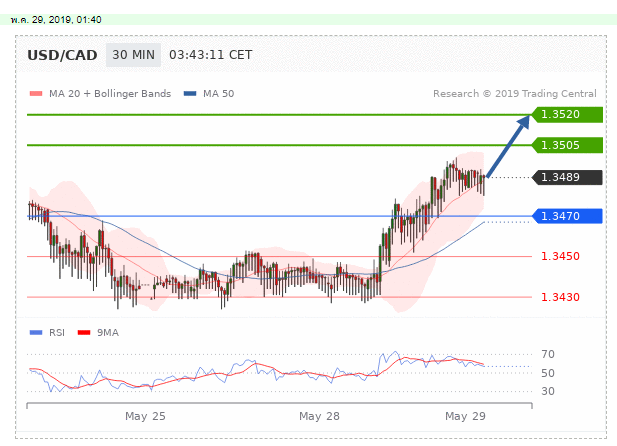Click the blue MA 50 legend swatch

coord(190,94)
